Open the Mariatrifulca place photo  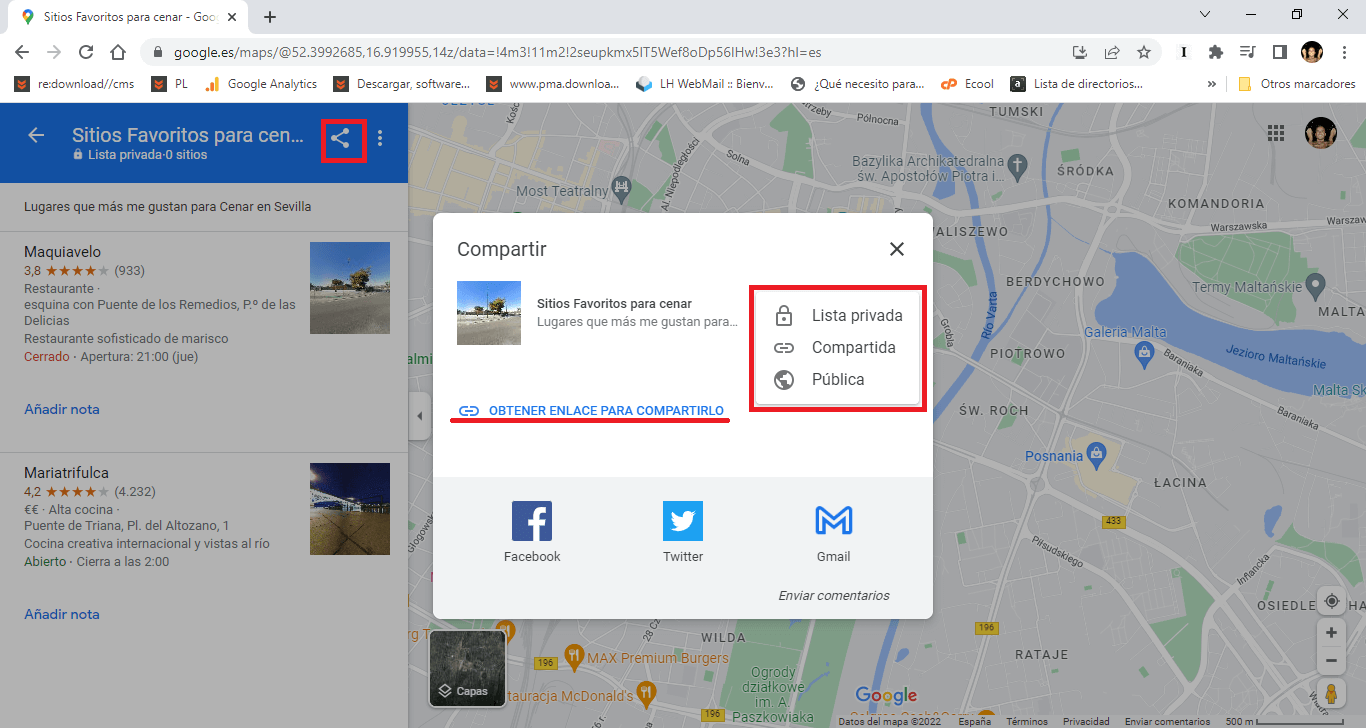click(350, 509)
